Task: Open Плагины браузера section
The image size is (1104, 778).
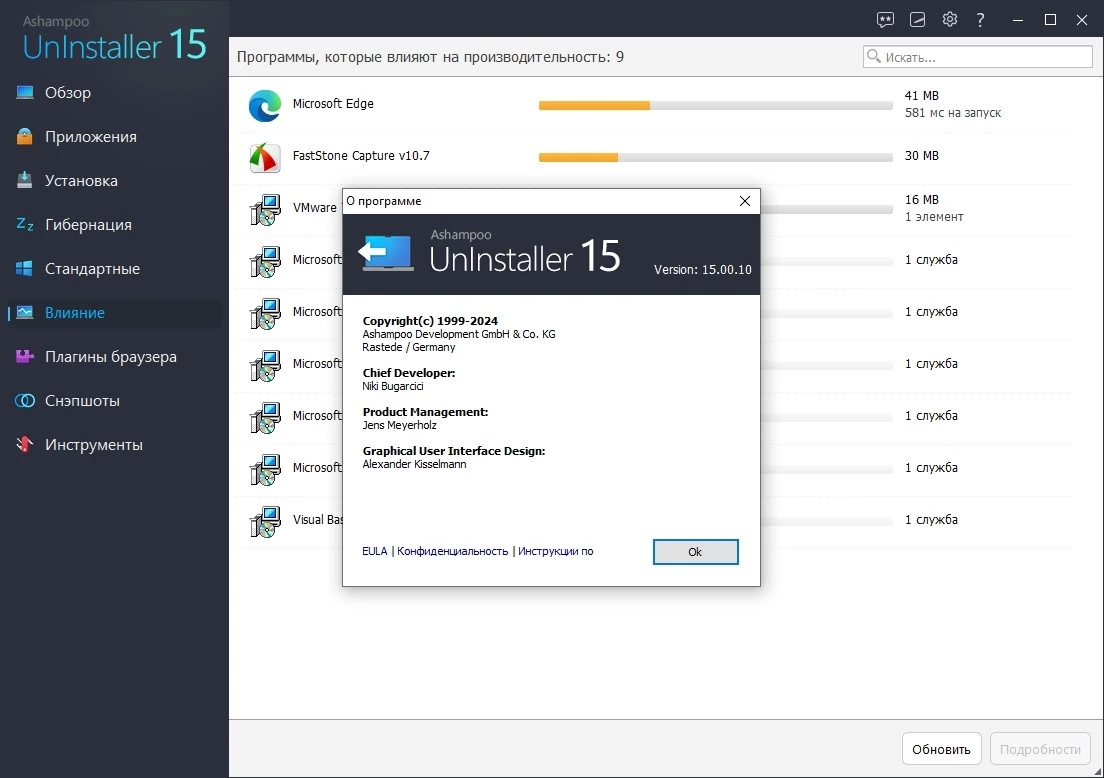Action: (x=111, y=357)
